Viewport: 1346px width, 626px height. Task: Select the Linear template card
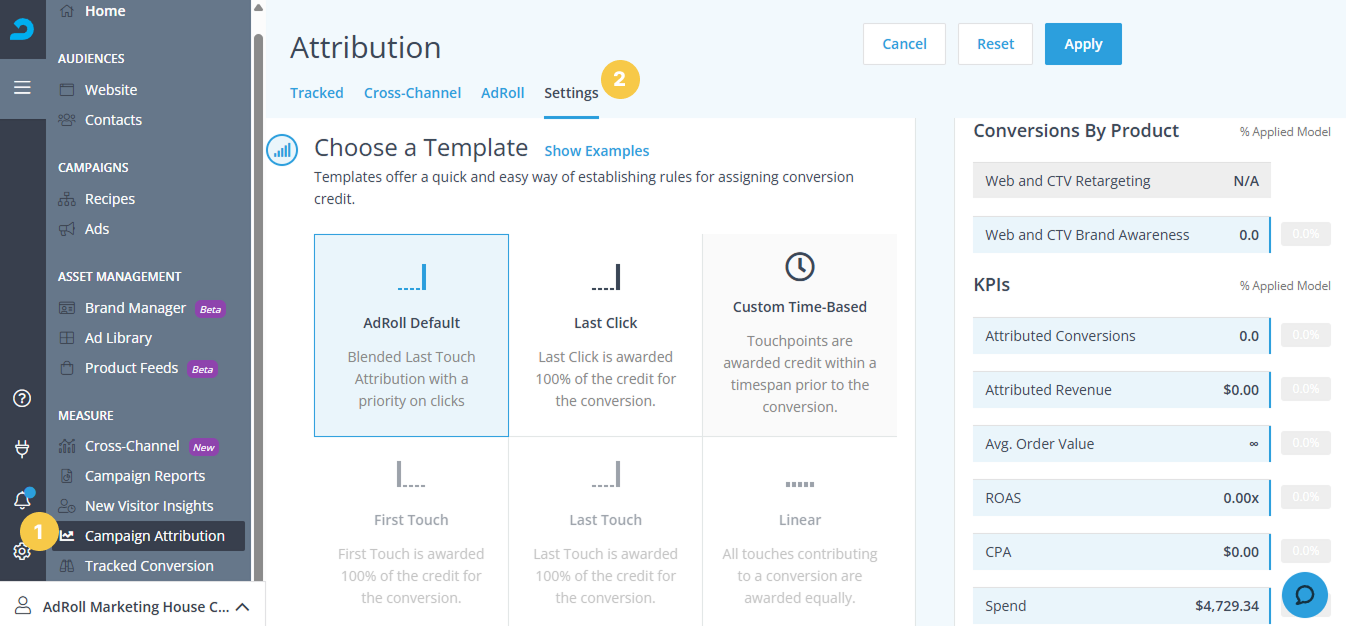(800, 531)
